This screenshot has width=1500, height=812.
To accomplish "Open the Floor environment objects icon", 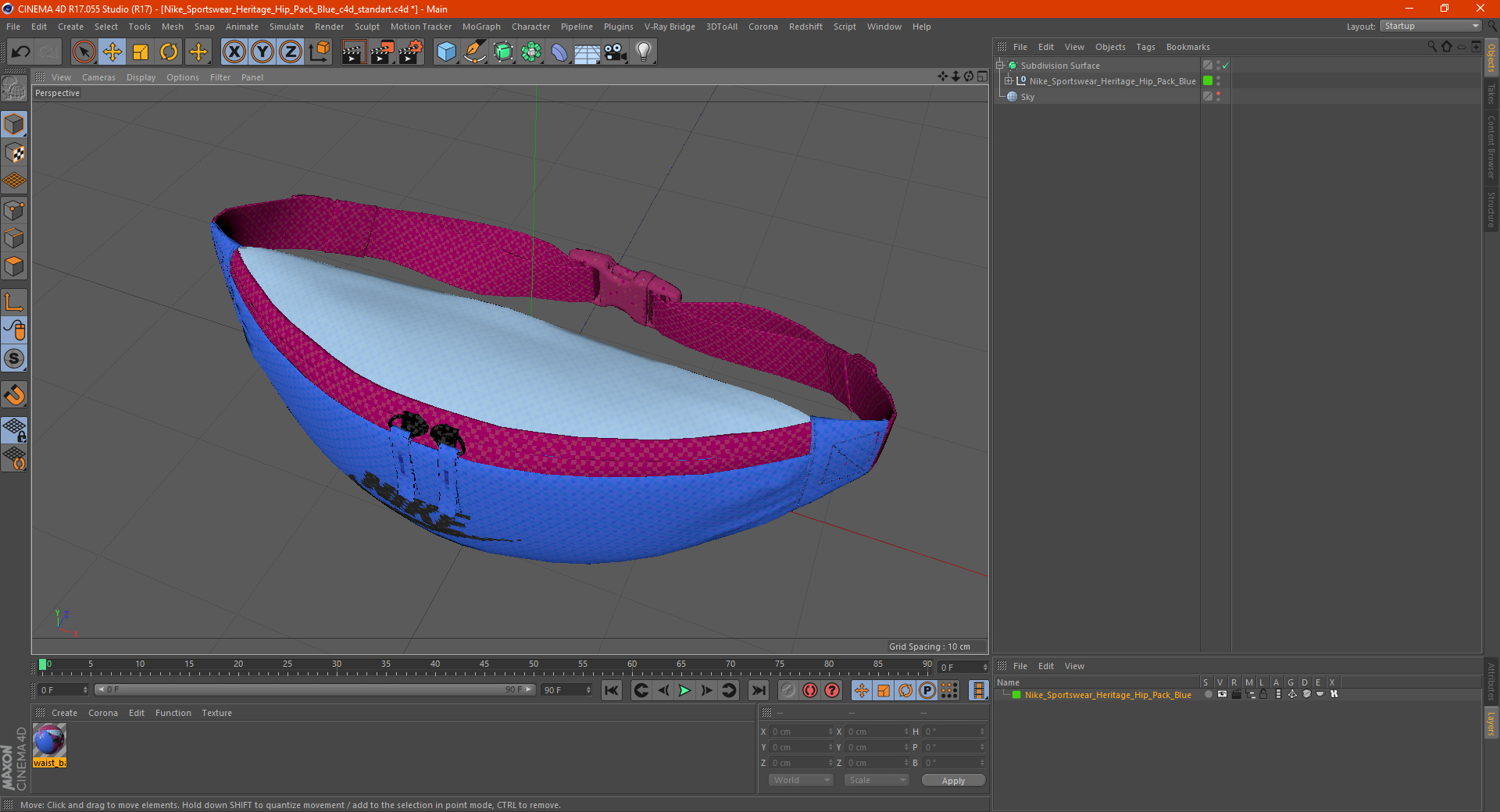I will pos(587,52).
